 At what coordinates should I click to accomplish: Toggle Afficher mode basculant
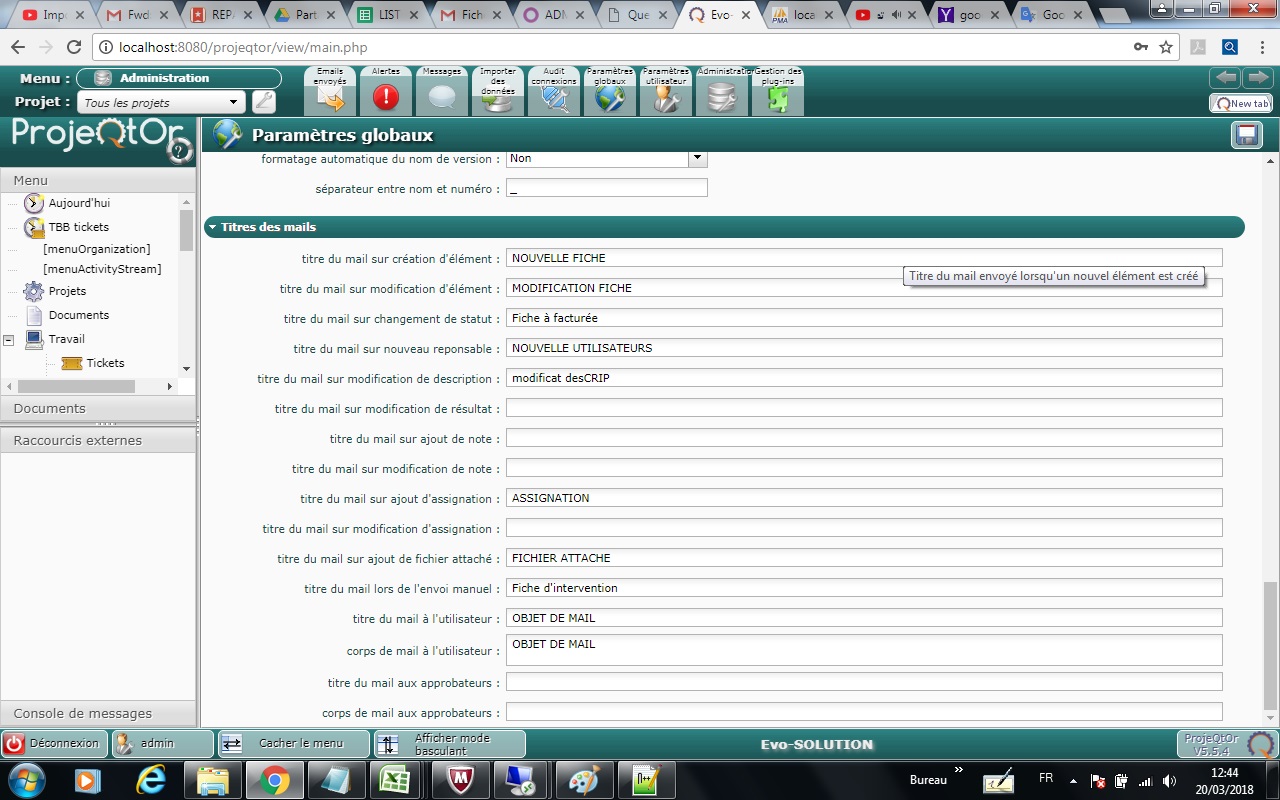pos(449,744)
